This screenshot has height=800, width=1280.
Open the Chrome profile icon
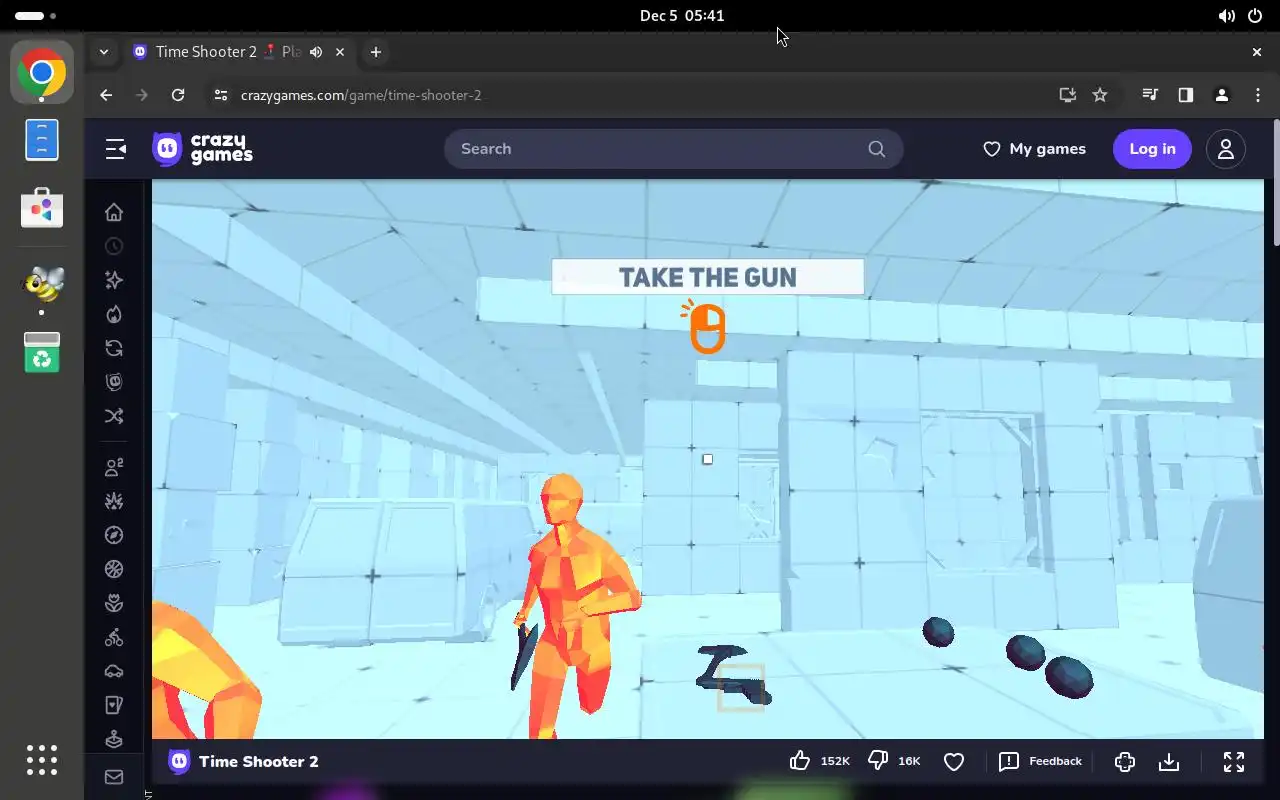click(1222, 95)
